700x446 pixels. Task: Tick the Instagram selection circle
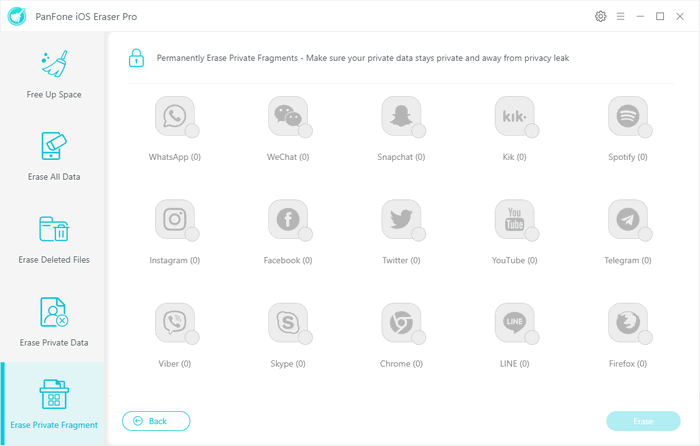[x=192, y=234]
